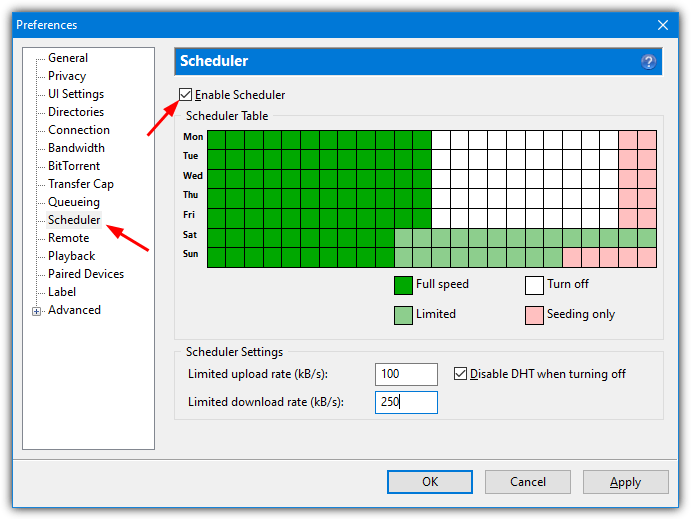Select Label in the sidebar
Screen dimensions: 691x519
coord(62,292)
